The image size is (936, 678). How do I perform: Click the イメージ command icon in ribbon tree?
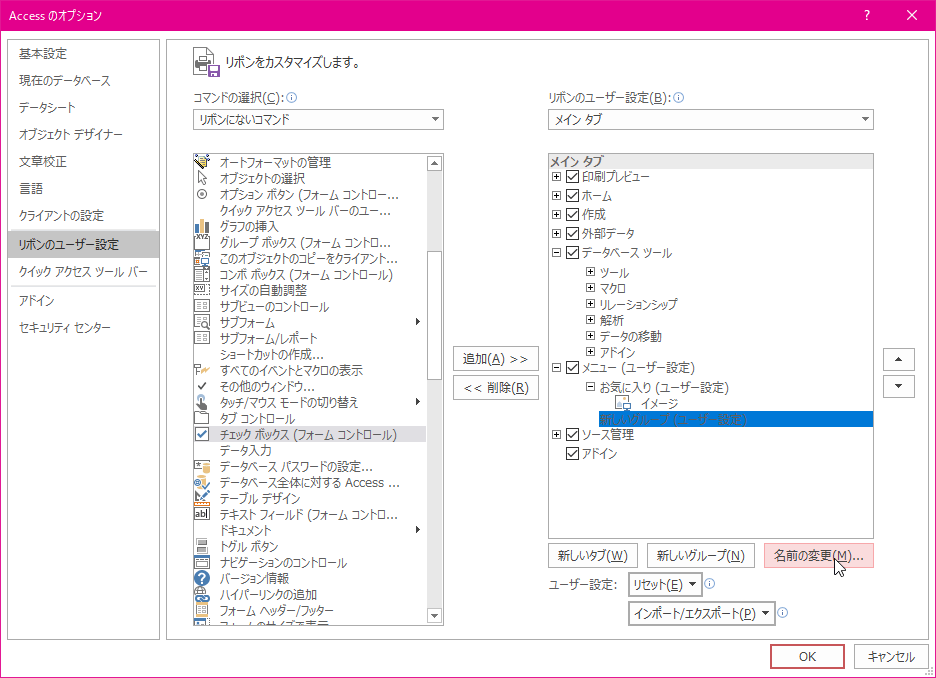[623, 403]
